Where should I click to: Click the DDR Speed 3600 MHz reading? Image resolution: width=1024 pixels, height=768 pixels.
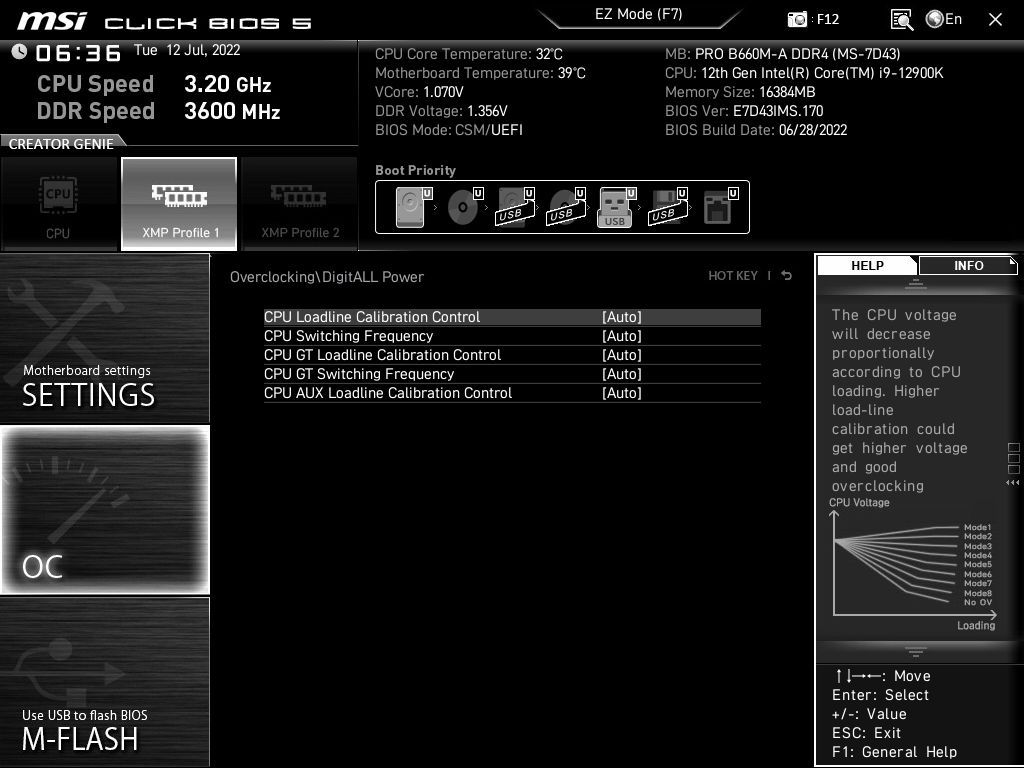point(159,111)
